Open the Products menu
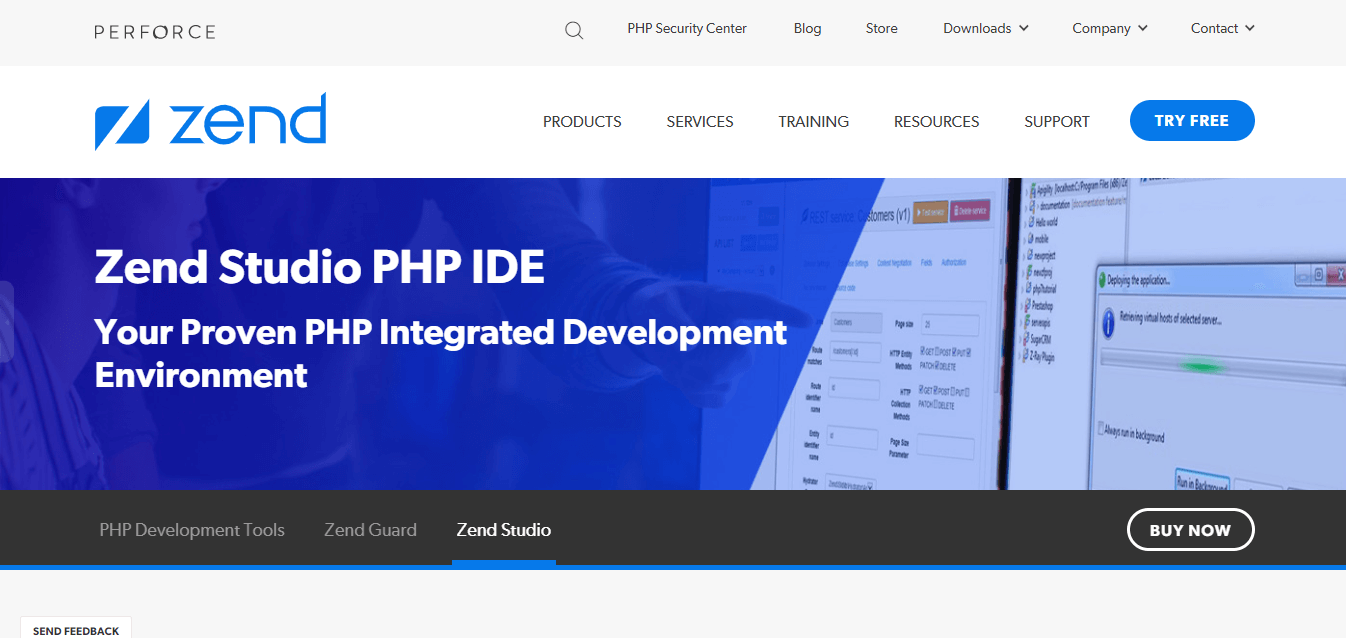 click(x=582, y=122)
